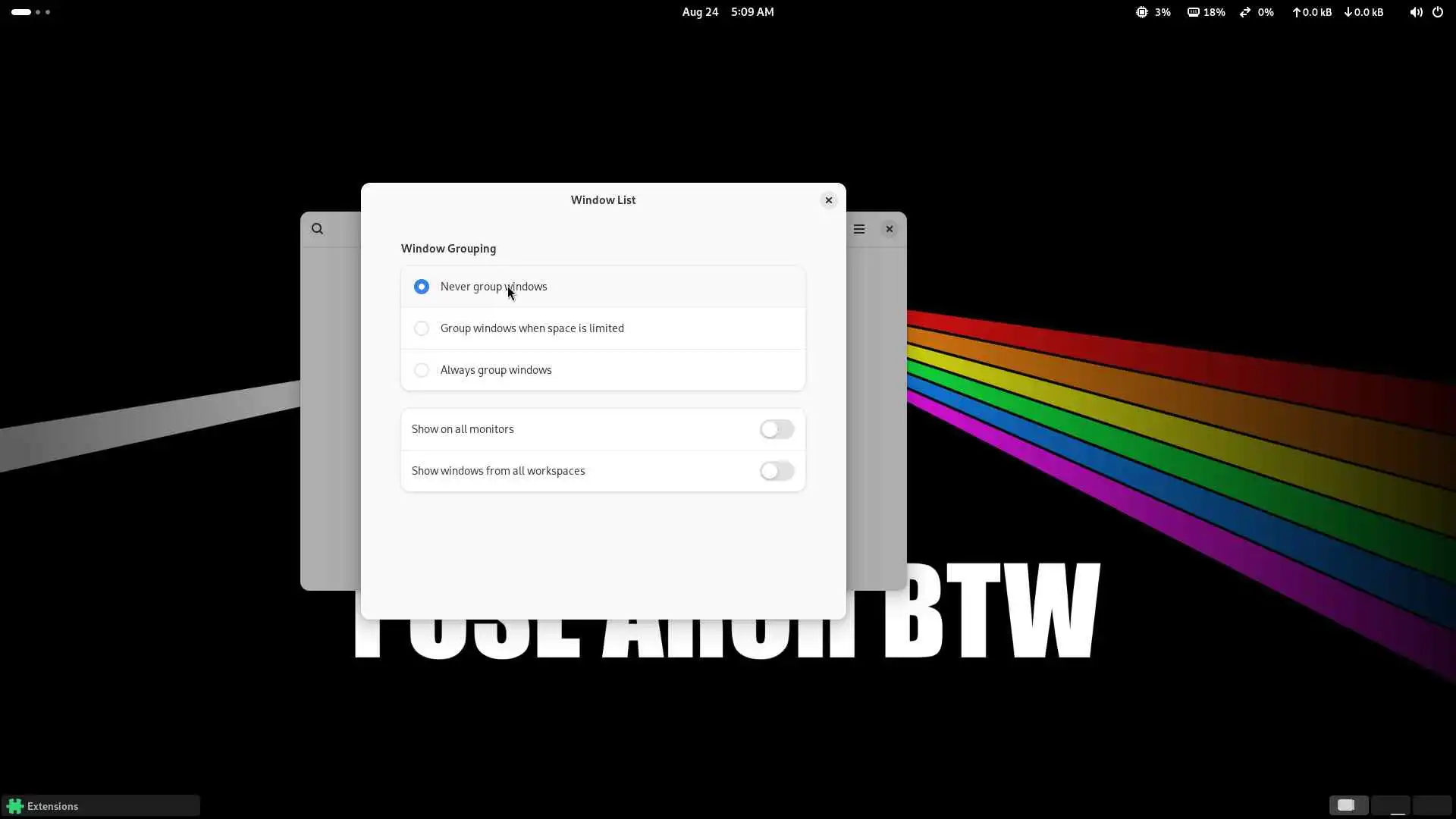Screen dimensions: 1456x819
Task: Select Group windows when space is limited
Action: click(x=422, y=328)
